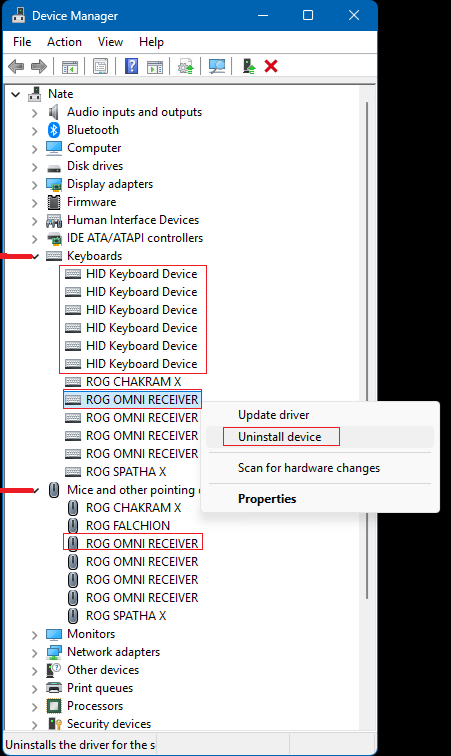
Task: Click the Update device driver toolbar icon
Action: point(186,66)
